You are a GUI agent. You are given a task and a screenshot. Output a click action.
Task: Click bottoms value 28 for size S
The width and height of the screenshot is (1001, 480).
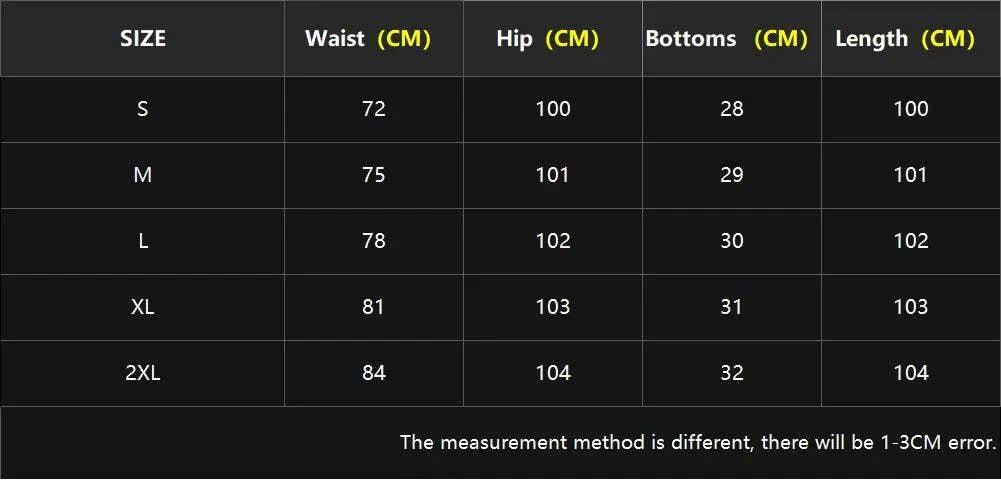pos(732,109)
